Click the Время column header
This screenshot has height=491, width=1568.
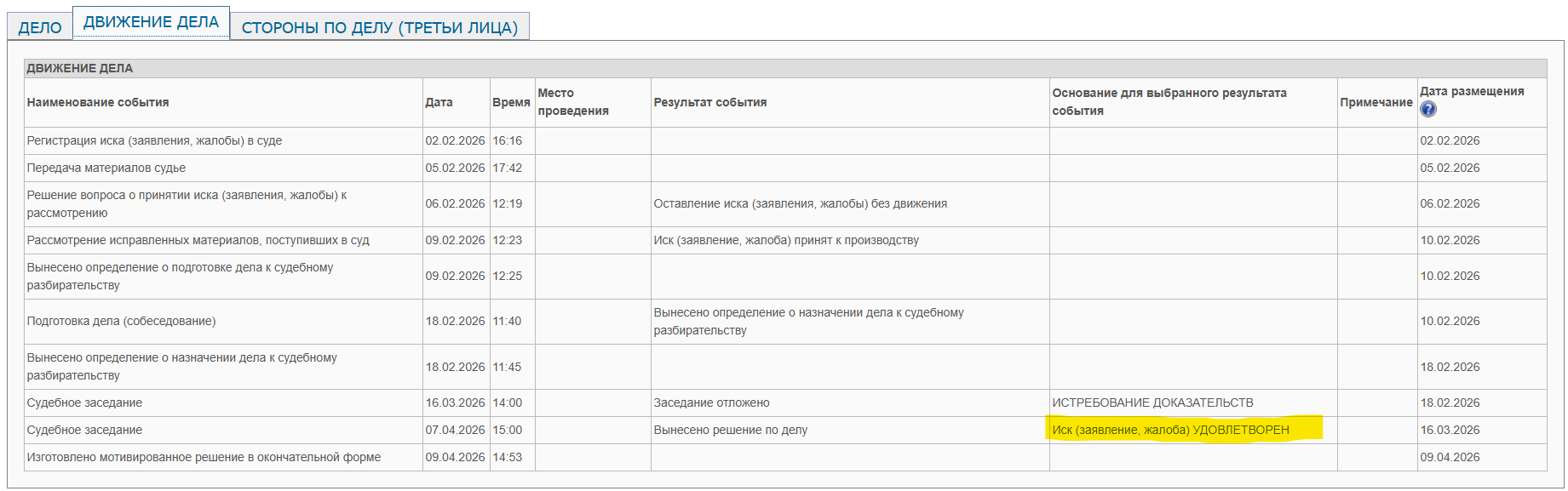click(511, 102)
